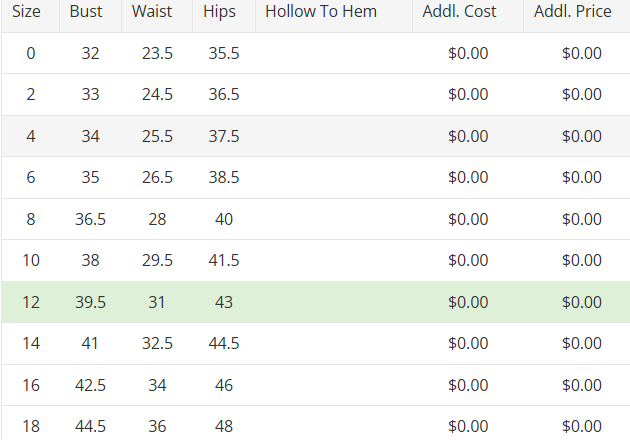Select the highlighted size 12 cell
630x440 pixels.
(x=30, y=302)
